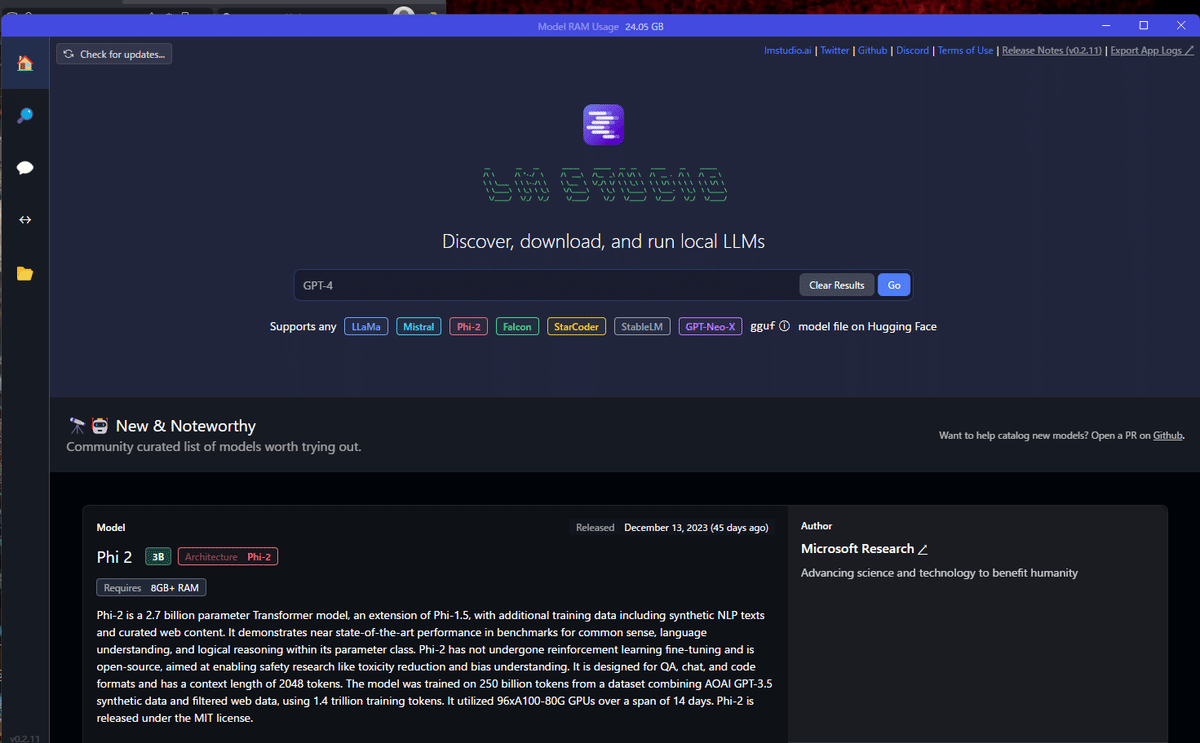This screenshot has width=1200, height=743.
Task: Click the release date December 13, 2023
Action: coord(696,527)
